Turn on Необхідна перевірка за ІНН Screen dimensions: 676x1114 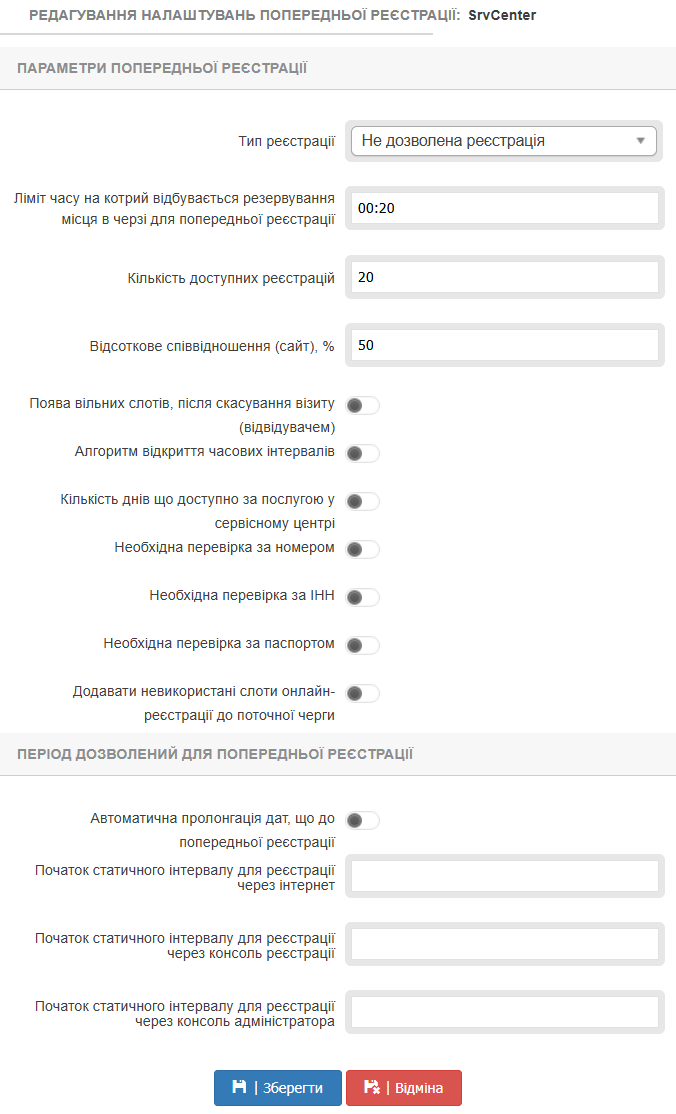[x=362, y=597]
